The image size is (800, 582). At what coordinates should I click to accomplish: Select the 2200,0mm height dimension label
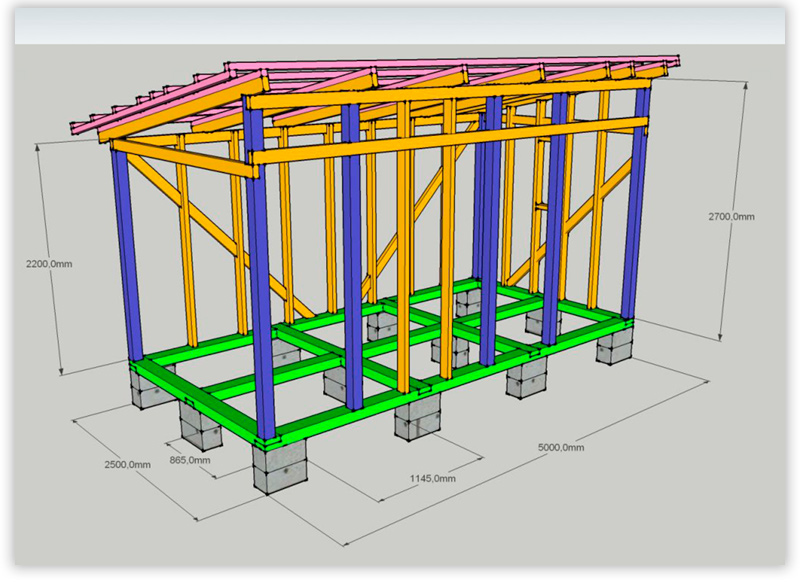49,264
